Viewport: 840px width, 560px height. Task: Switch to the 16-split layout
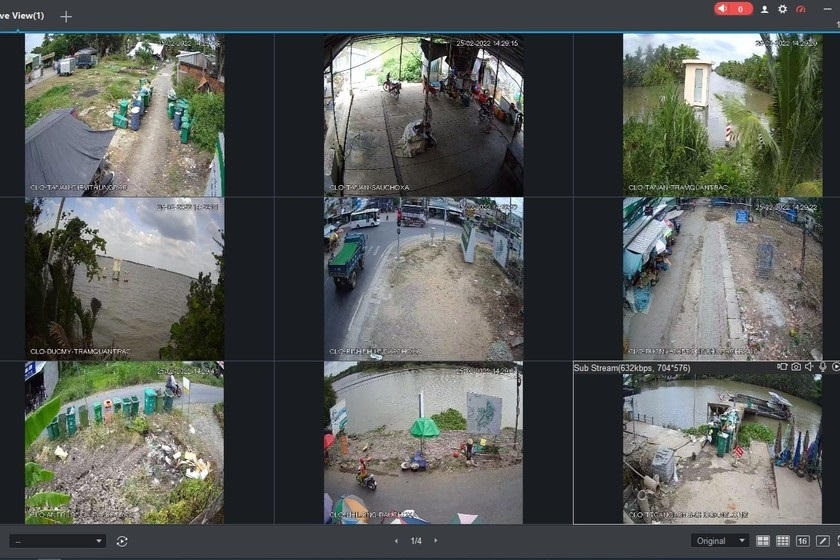click(x=802, y=541)
